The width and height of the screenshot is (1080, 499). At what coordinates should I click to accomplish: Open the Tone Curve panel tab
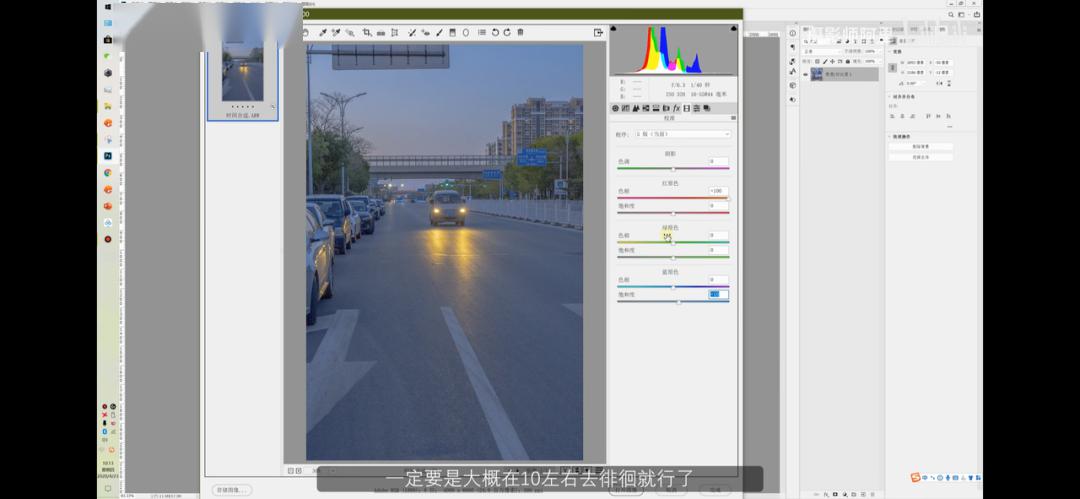pyautogui.click(x=625, y=108)
